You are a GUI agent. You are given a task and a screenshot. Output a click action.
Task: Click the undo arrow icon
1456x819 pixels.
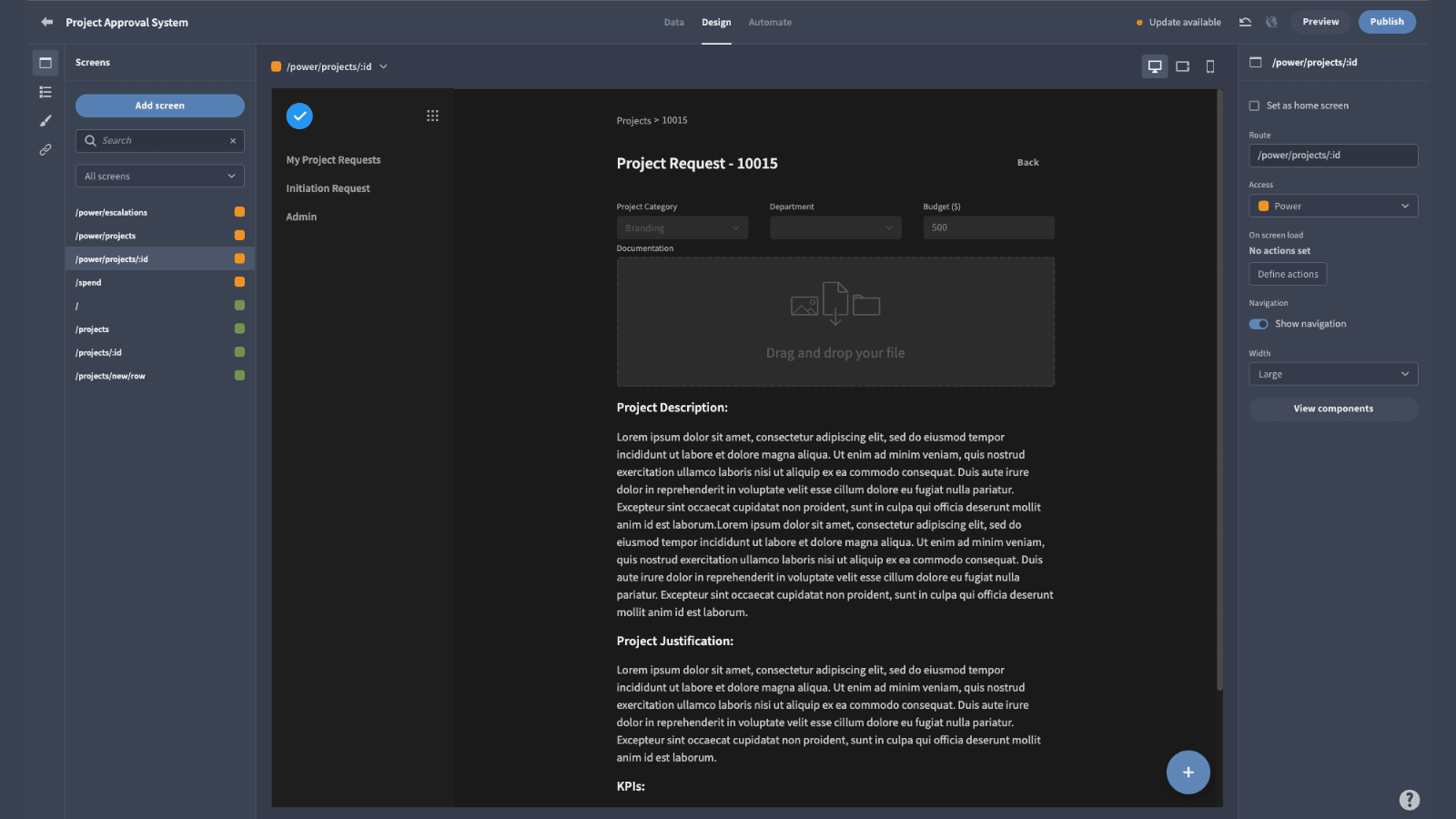coord(1245,22)
